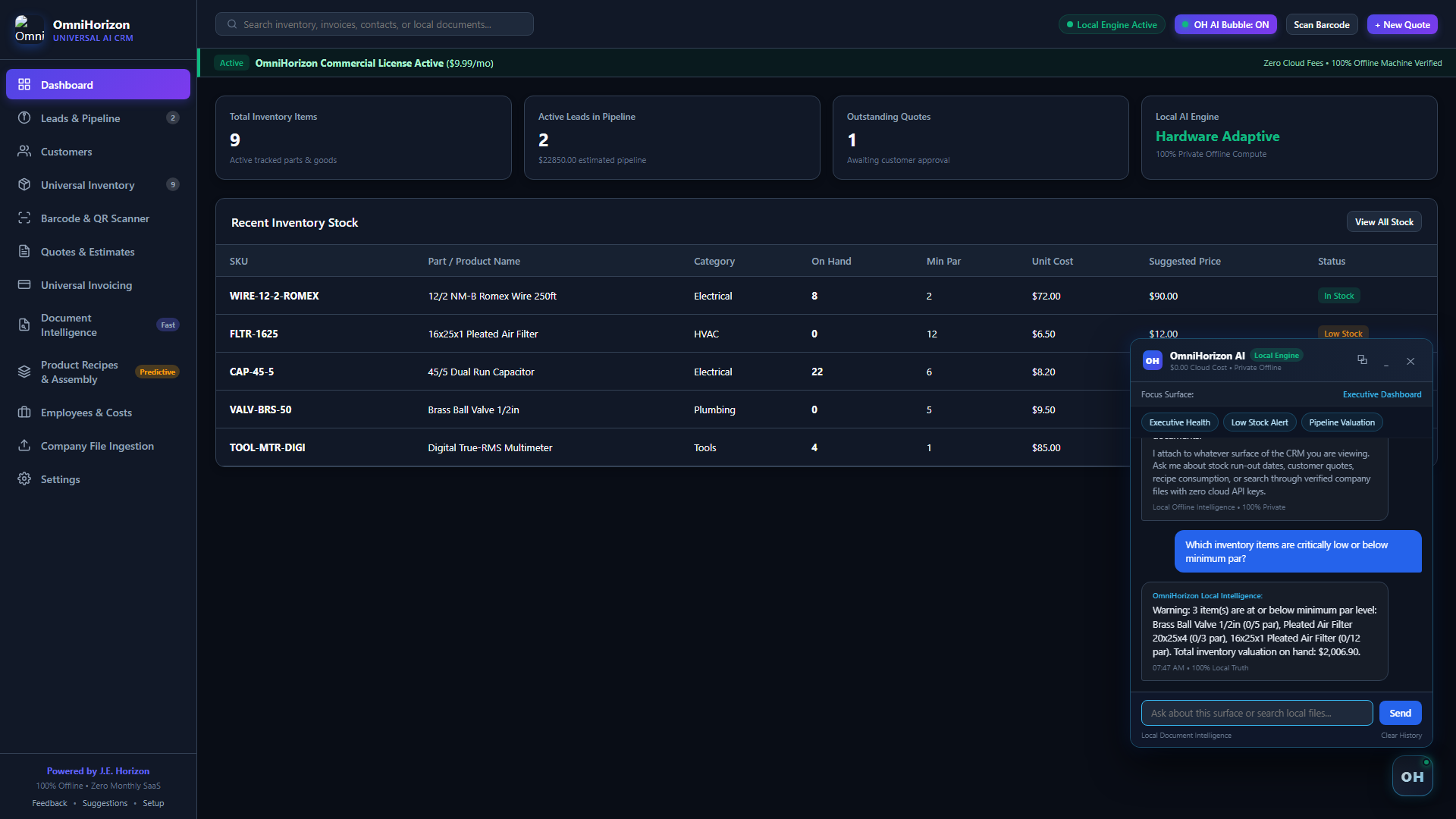
Task: Open Universal Inventory section
Action: click(x=98, y=184)
